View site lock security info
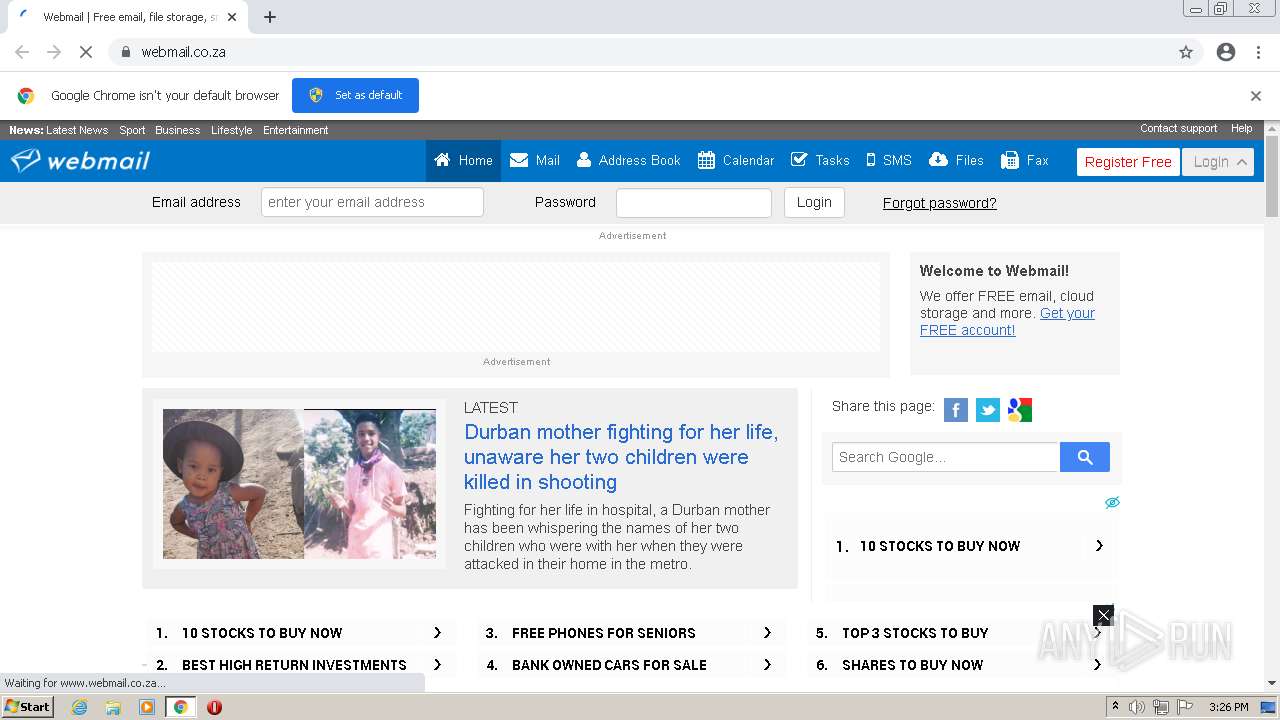The height and width of the screenshot is (720, 1280). [x=125, y=52]
